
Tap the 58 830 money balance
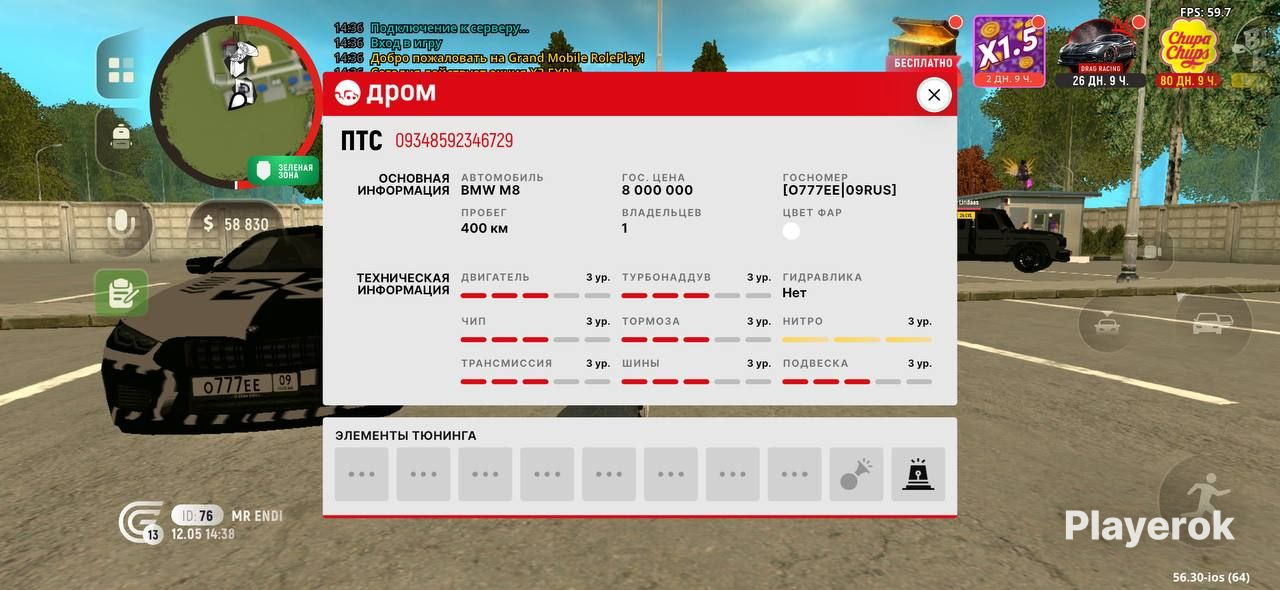pos(236,224)
